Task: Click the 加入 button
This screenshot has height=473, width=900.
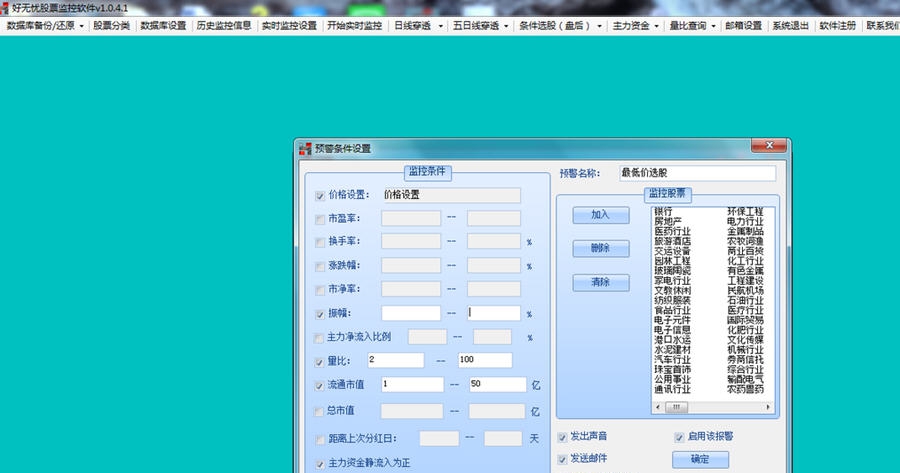Action: (x=601, y=215)
